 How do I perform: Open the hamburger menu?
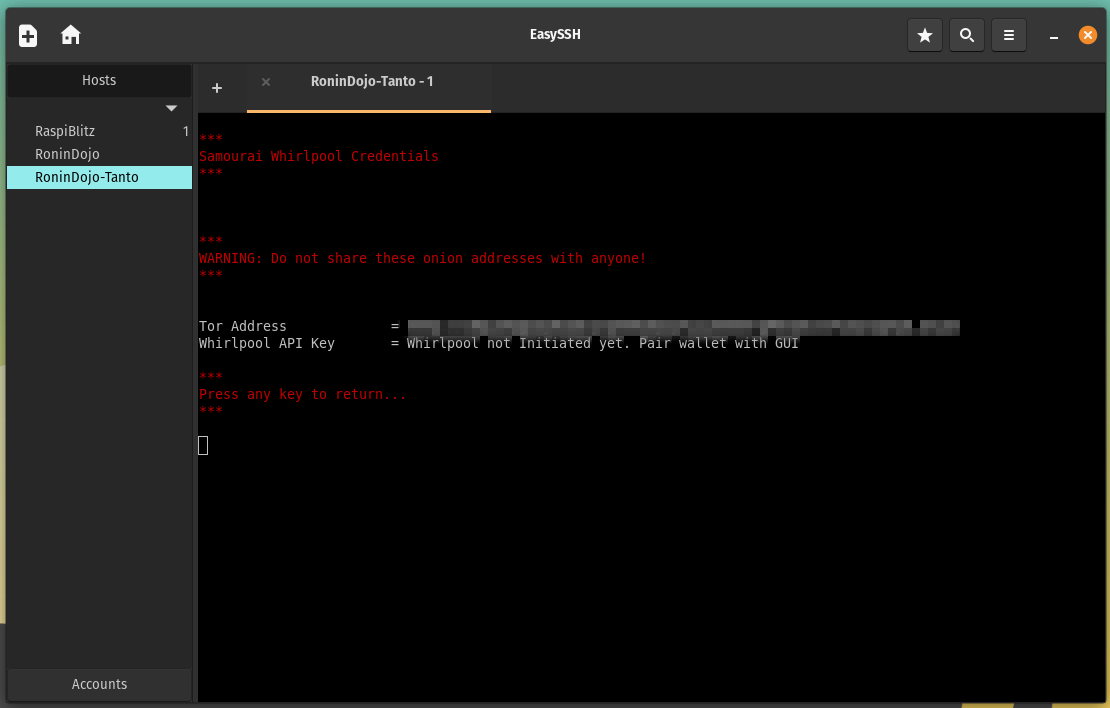point(1009,35)
